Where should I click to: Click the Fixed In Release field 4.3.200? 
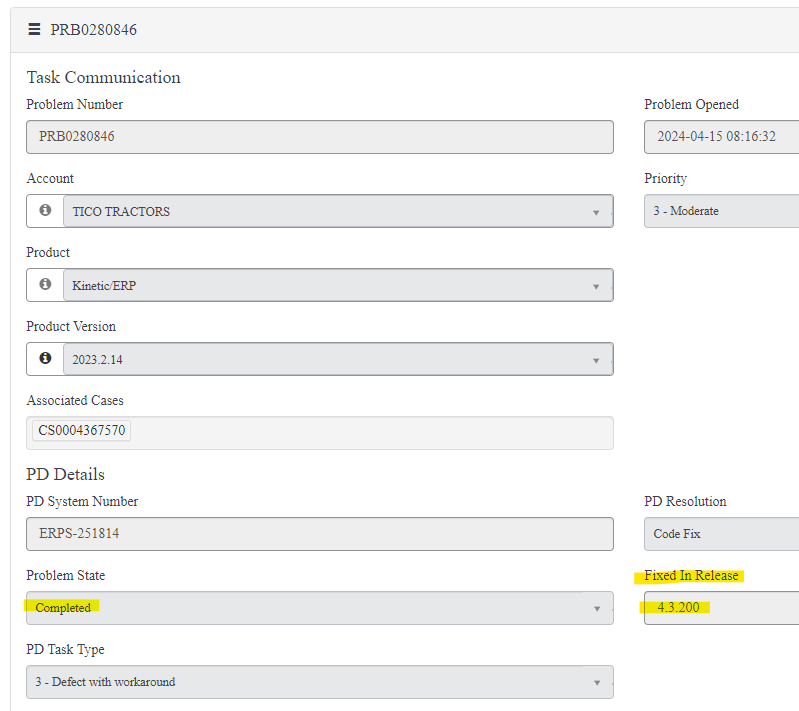[x=720, y=608]
